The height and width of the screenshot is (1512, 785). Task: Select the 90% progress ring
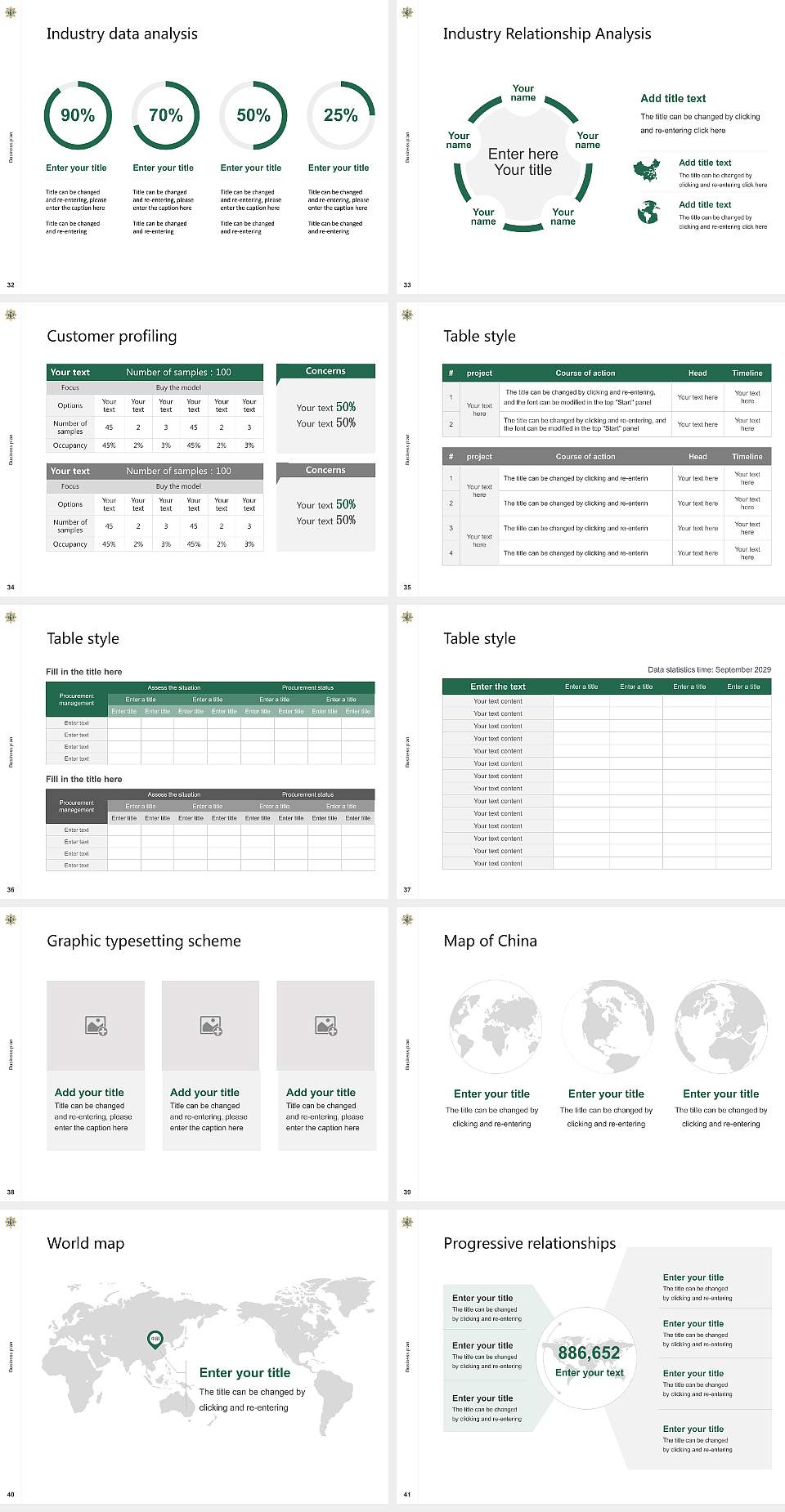coord(78,115)
